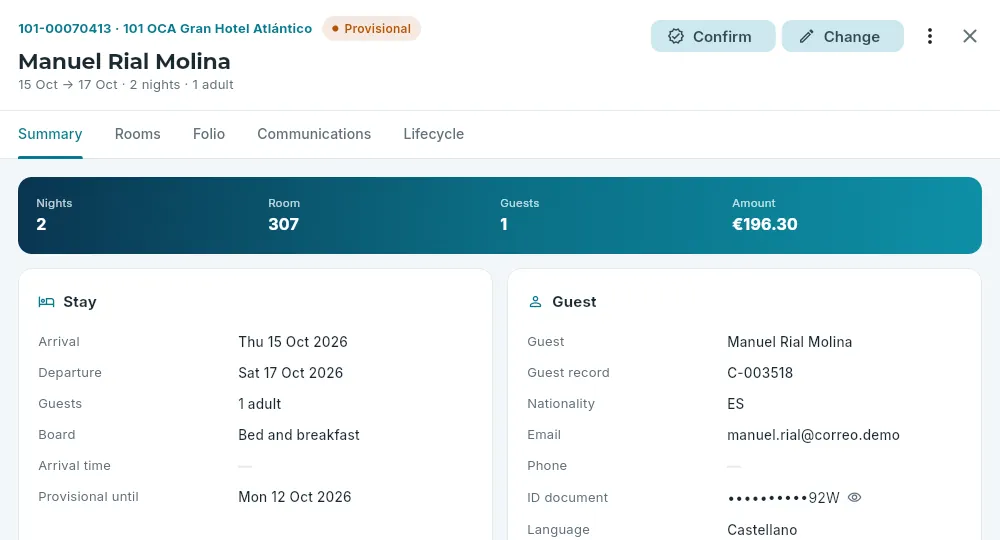Confirm the provisional reservation
This screenshot has width=1000, height=540.
pos(713,36)
